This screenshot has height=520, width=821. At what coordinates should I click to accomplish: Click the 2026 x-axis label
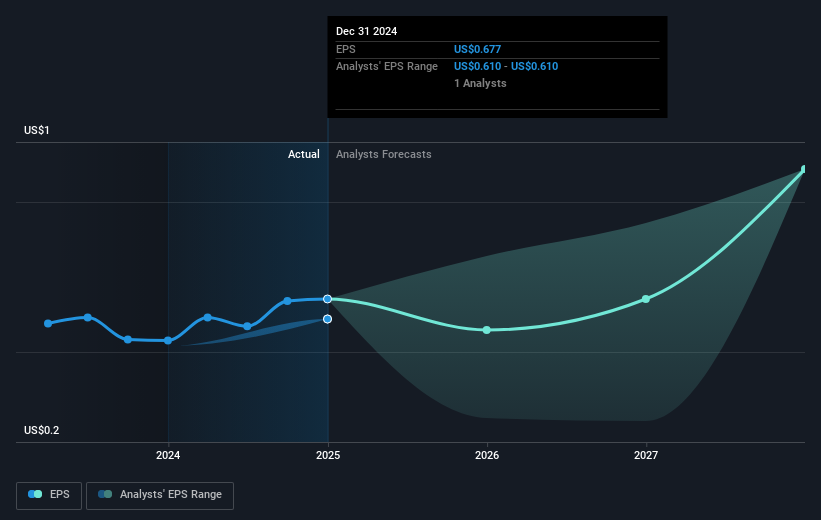coord(487,455)
